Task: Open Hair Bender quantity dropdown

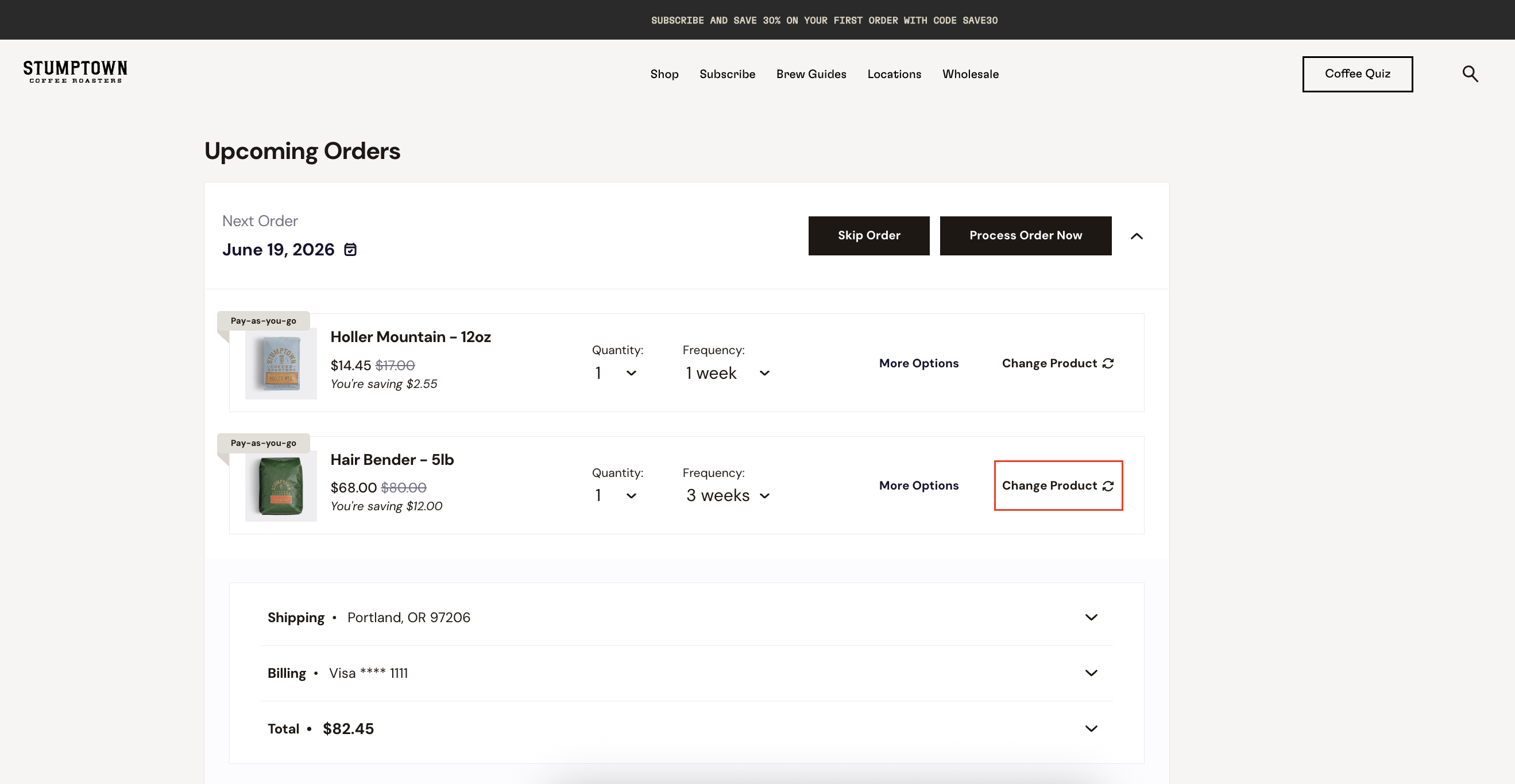Action: coord(616,495)
